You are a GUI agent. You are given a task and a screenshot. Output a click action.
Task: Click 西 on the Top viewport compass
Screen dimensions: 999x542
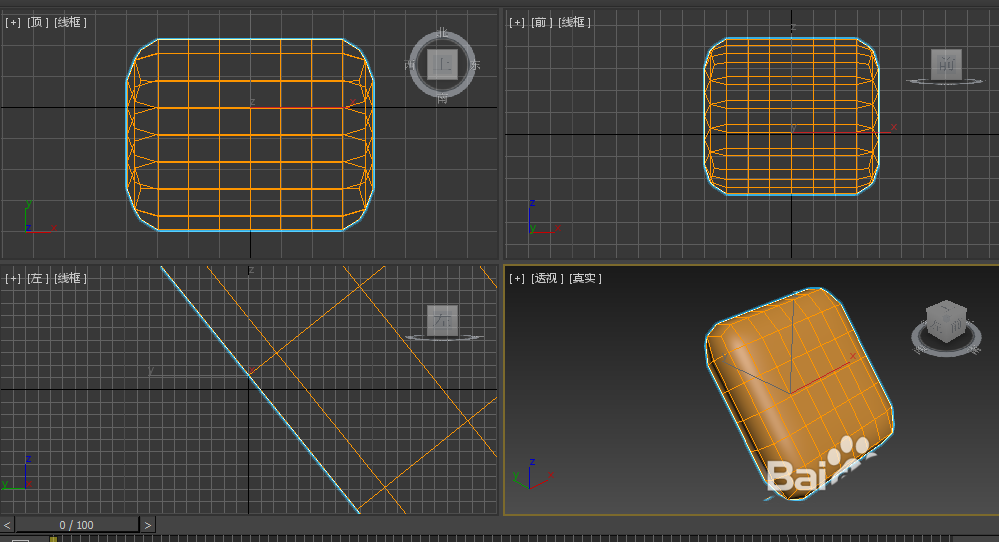pos(410,65)
